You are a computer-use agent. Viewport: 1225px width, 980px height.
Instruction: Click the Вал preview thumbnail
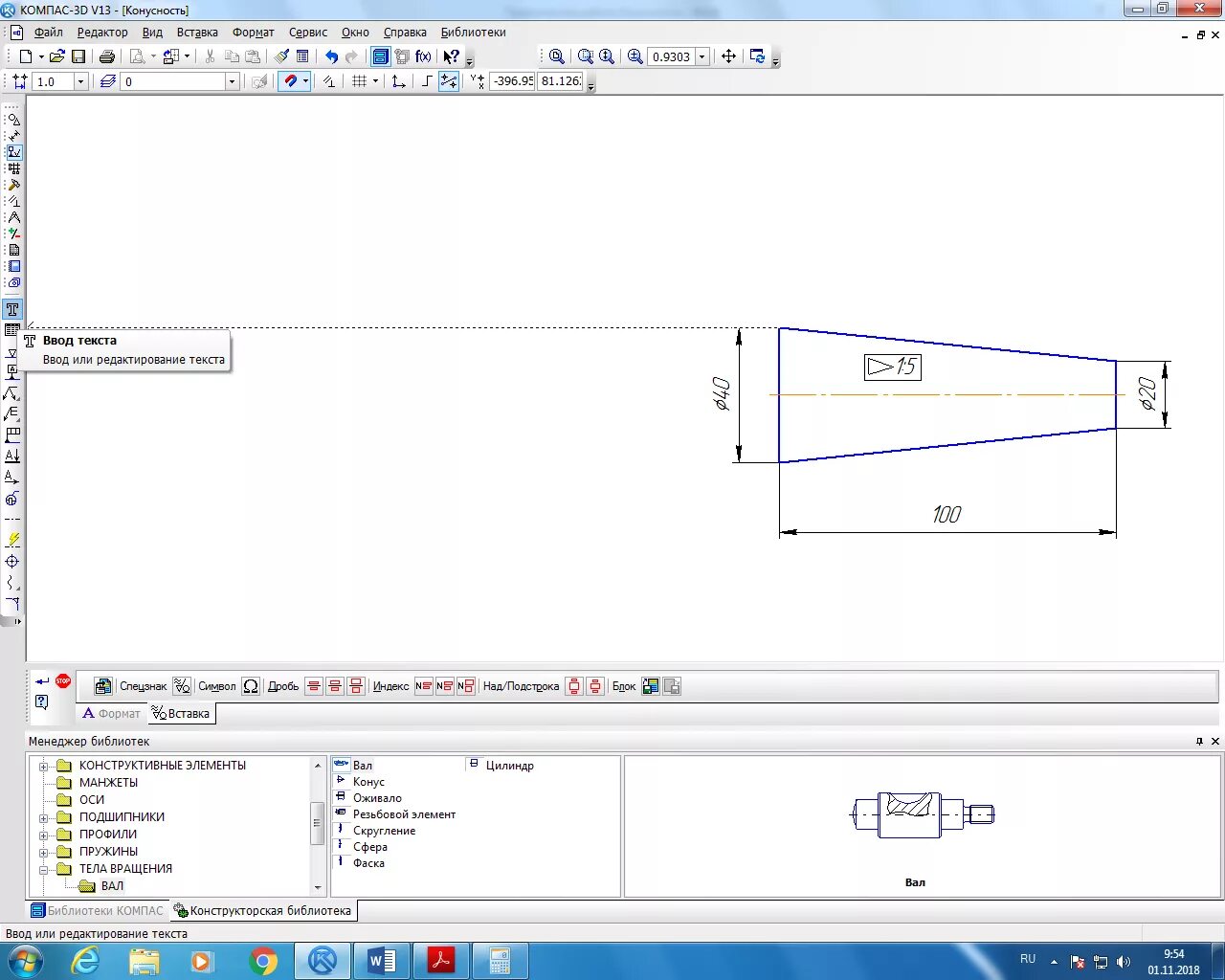point(923,814)
